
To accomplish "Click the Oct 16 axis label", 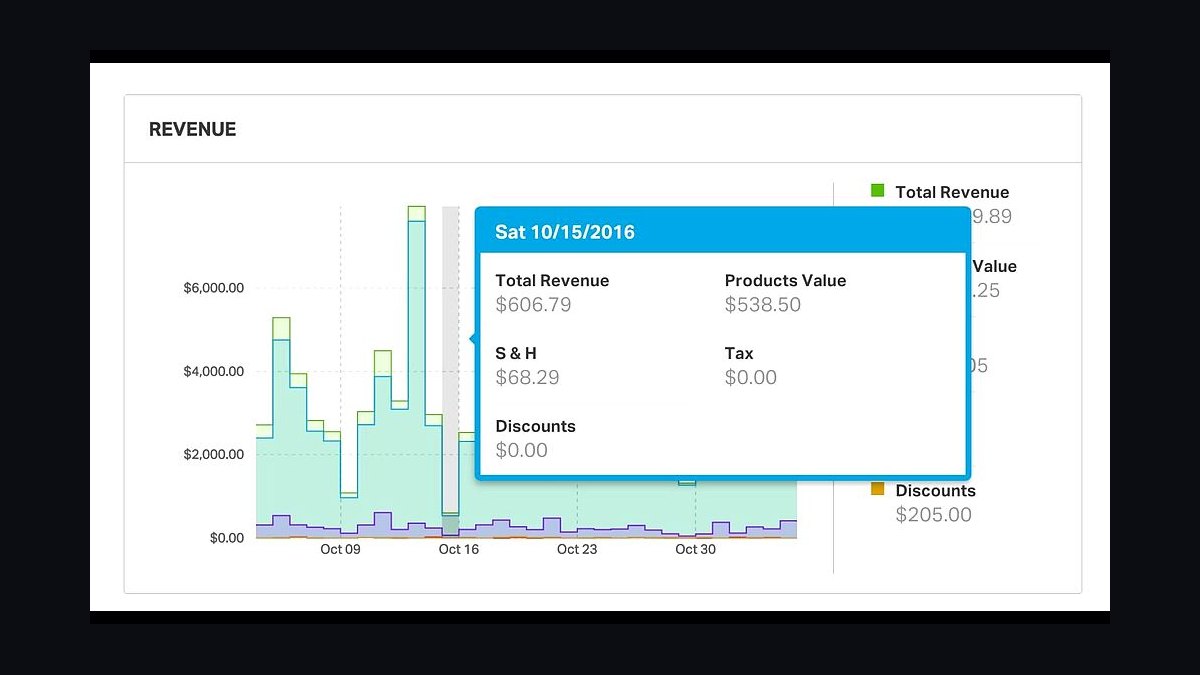I will pyautogui.click(x=459, y=549).
